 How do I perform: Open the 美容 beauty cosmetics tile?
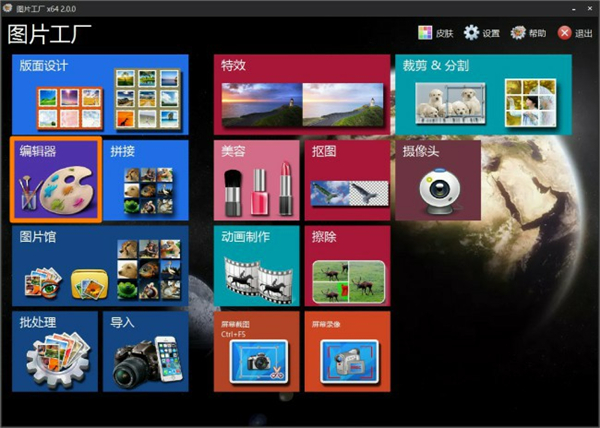coord(256,181)
